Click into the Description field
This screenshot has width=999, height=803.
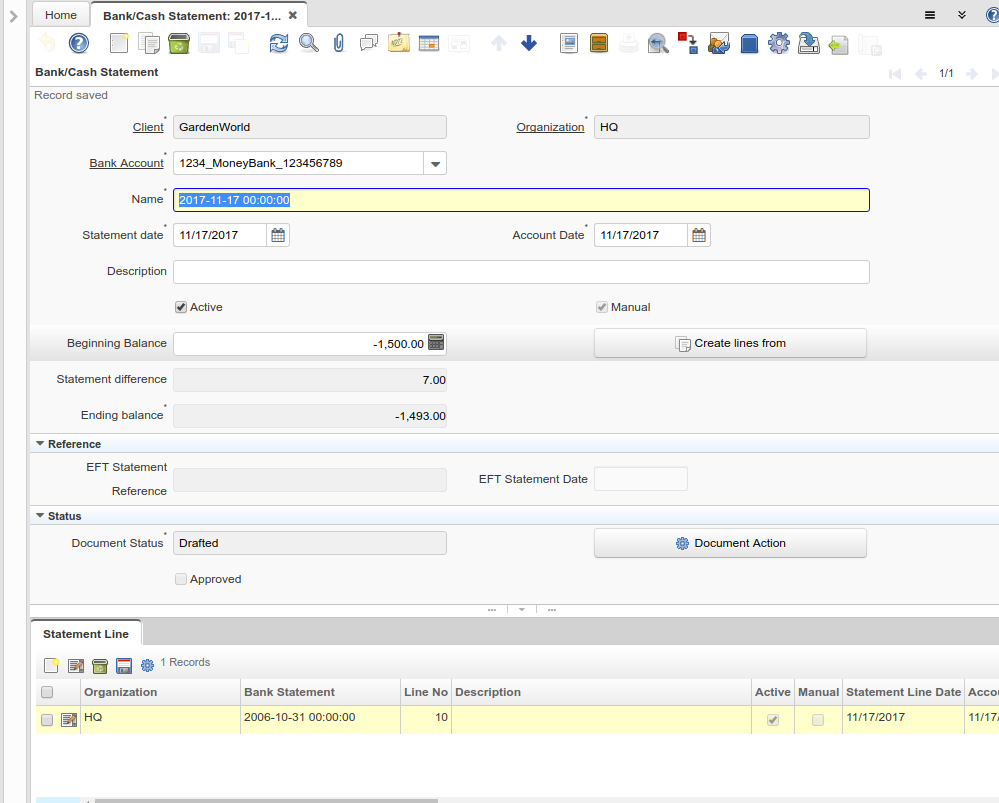[521, 272]
